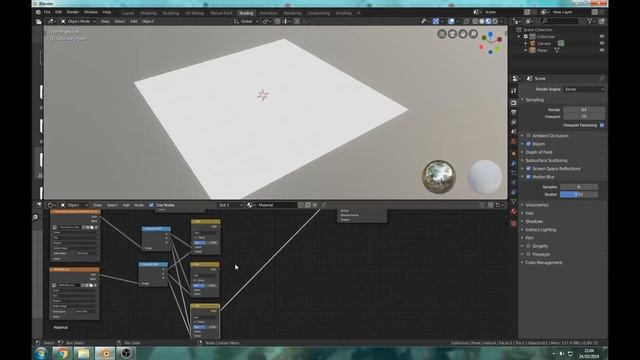Open the Global transform orientation dropdown
640x360 pixels.
point(246,21)
